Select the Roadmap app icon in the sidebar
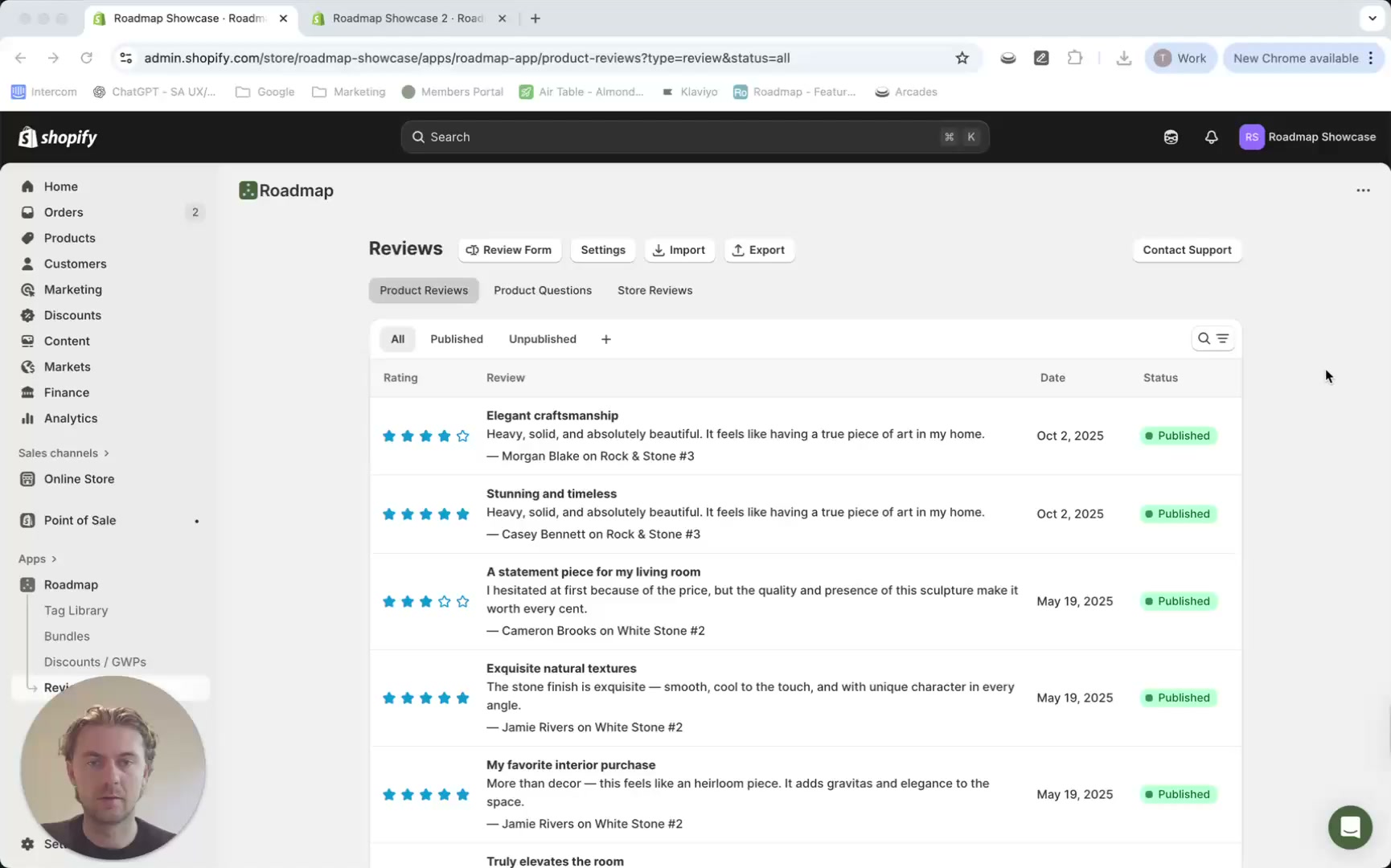This screenshot has width=1391, height=868. pos(28,584)
